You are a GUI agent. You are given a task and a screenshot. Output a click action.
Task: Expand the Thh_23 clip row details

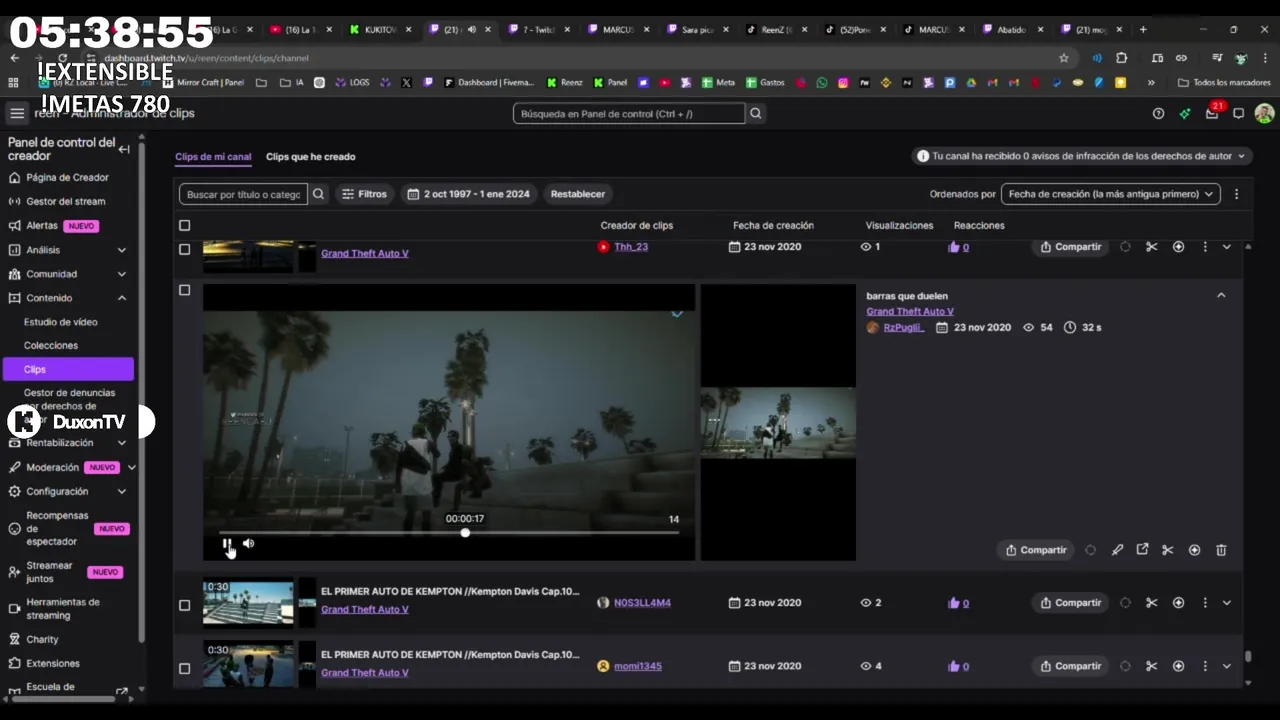[x=1226, y=247]
